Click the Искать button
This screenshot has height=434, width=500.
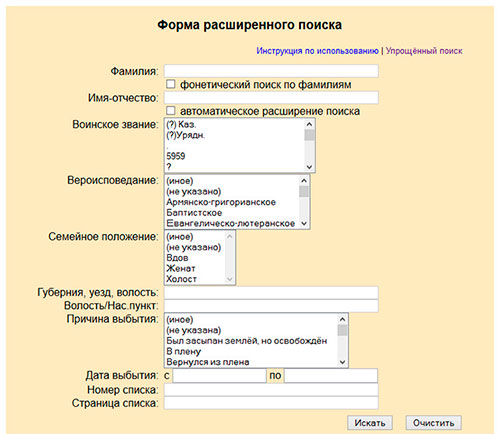(x=370, y=423)
